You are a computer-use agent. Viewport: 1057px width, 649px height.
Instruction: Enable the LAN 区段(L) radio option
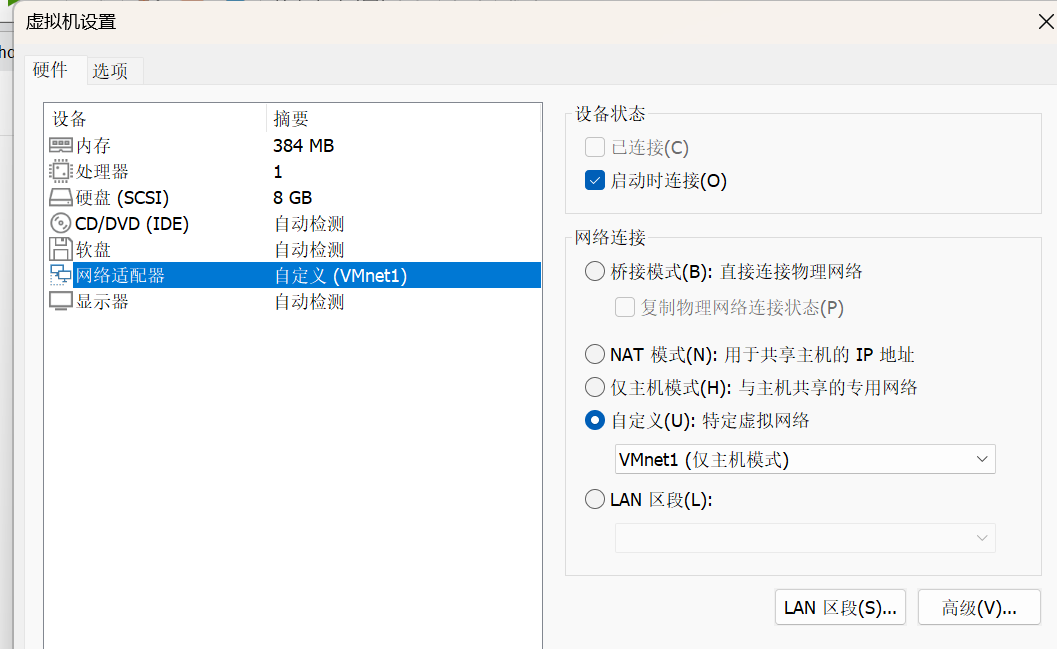point(595,499)
